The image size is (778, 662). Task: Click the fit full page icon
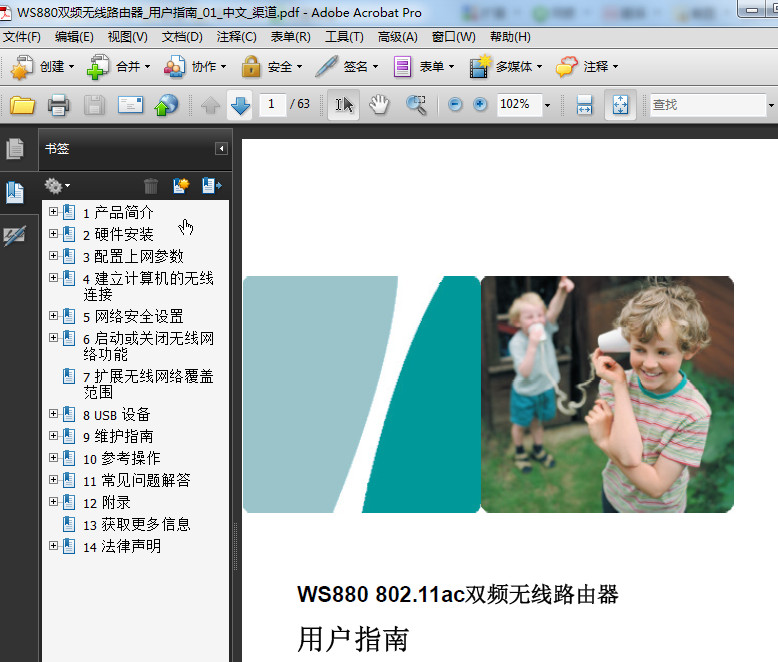(620, 105)
